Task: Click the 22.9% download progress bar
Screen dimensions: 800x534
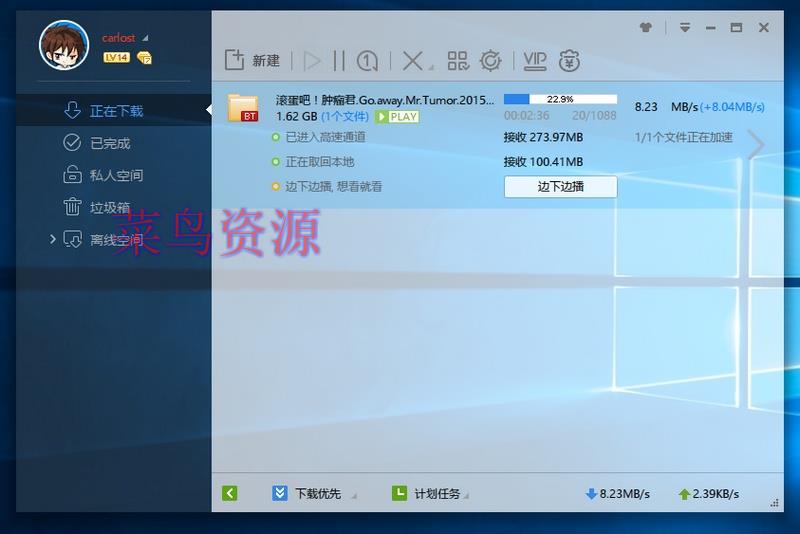Action: coord(560,99)
